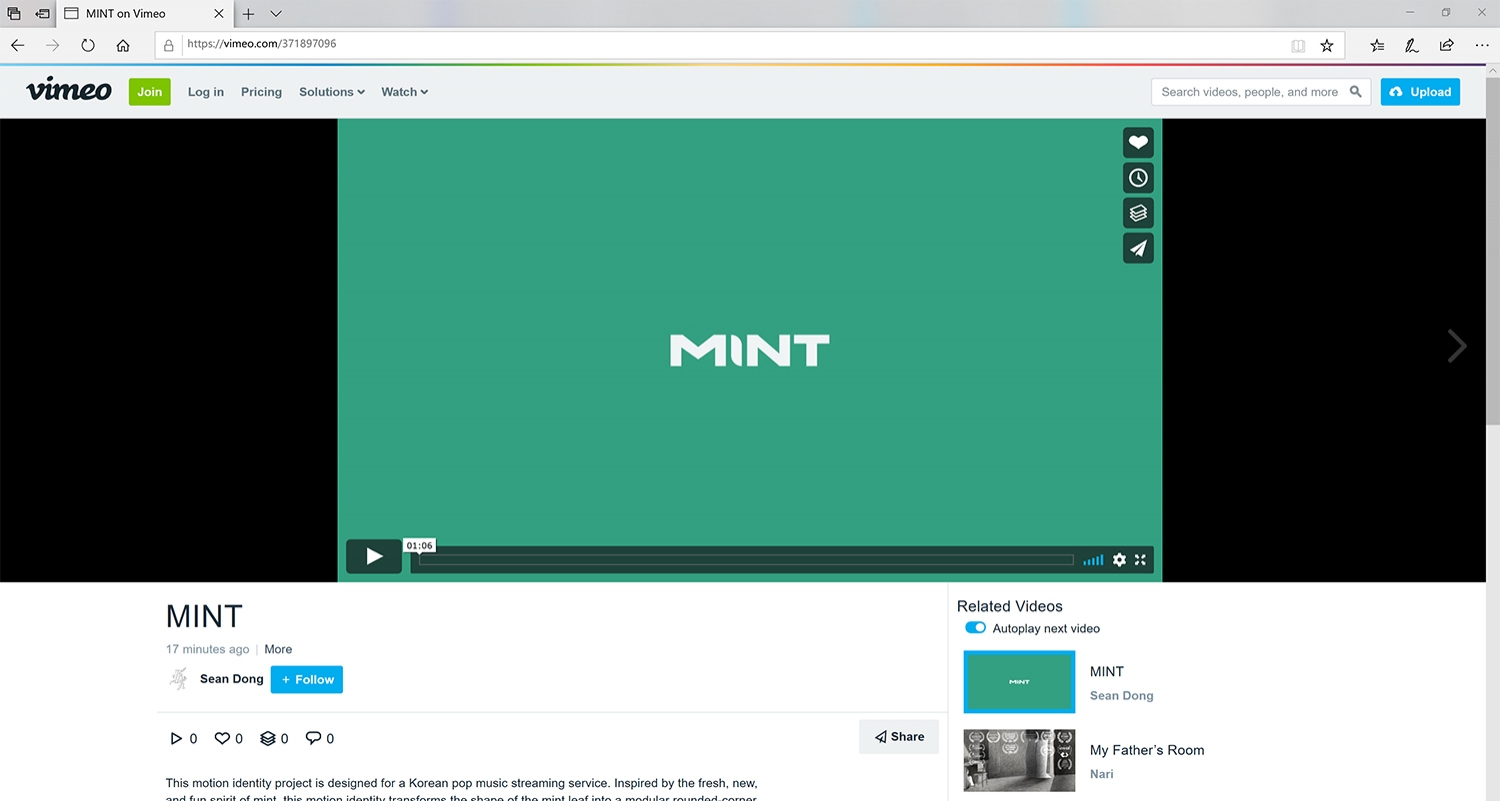Expand the Watch dropdown menu
Image resolution: width=1500 pixels, height=801 pixels.
click(404, 92)
